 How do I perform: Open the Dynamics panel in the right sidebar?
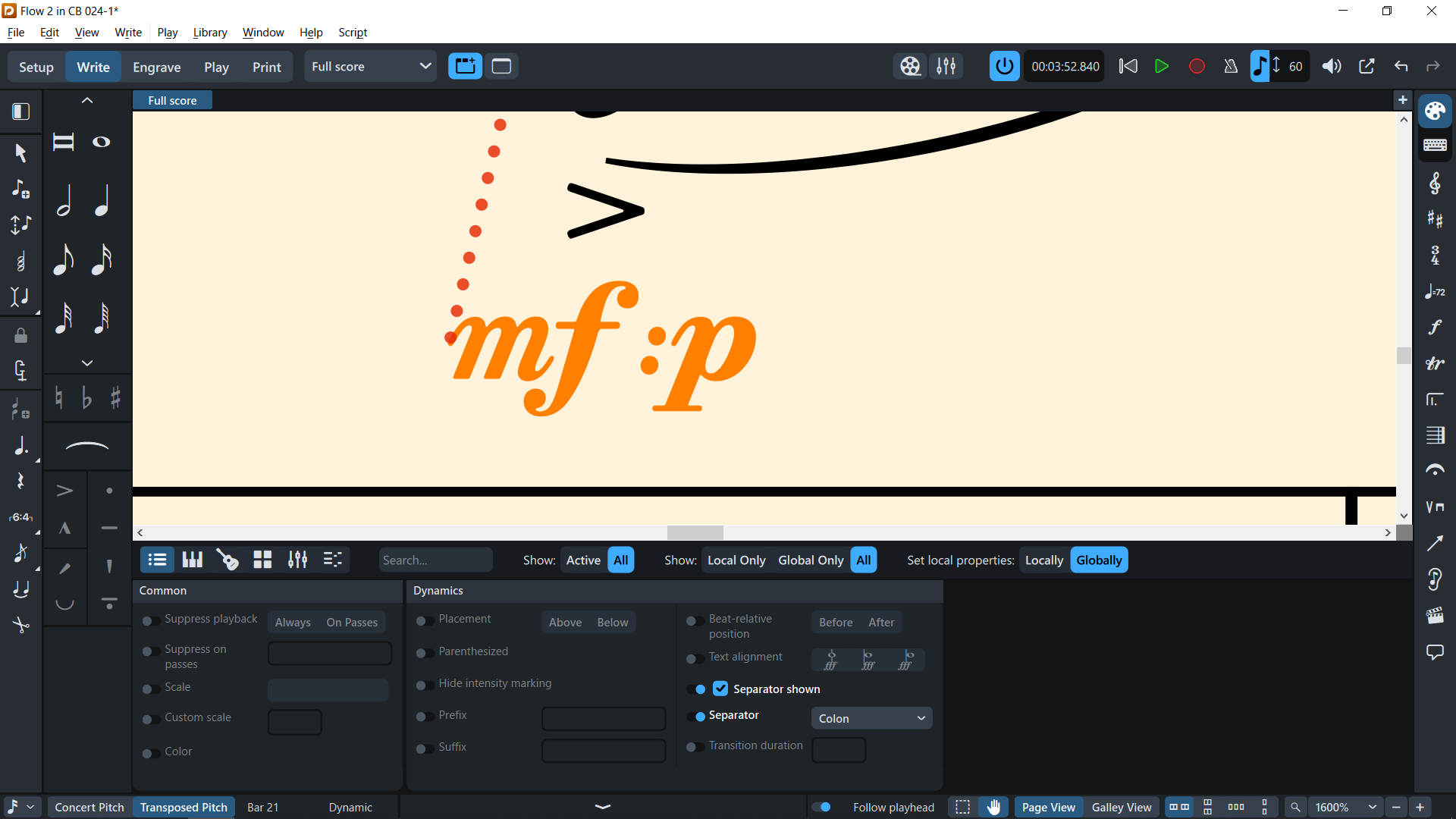click(x=1436, y=326)
